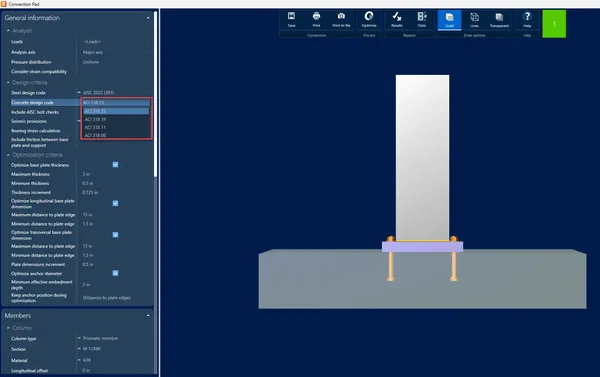This screenshot has height=377, width=600.
Task: Click the Distances to plate edges value
Action: click(106, 298)
